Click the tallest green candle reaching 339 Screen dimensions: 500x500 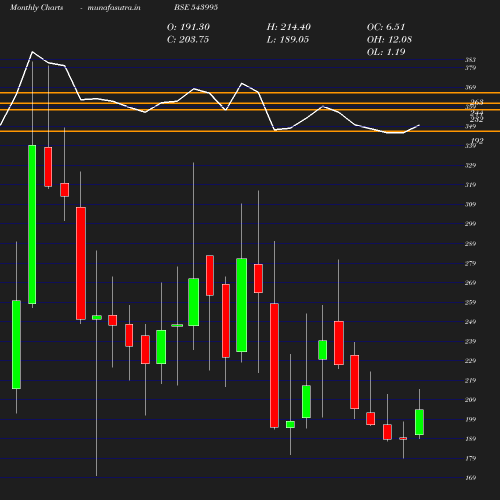pos(32,224)
